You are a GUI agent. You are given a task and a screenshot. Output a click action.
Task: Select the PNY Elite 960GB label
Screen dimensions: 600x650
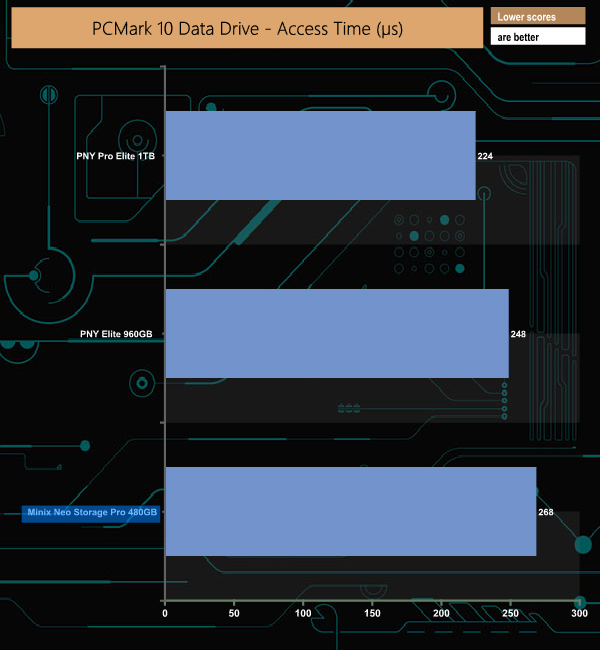click(116, 334)
